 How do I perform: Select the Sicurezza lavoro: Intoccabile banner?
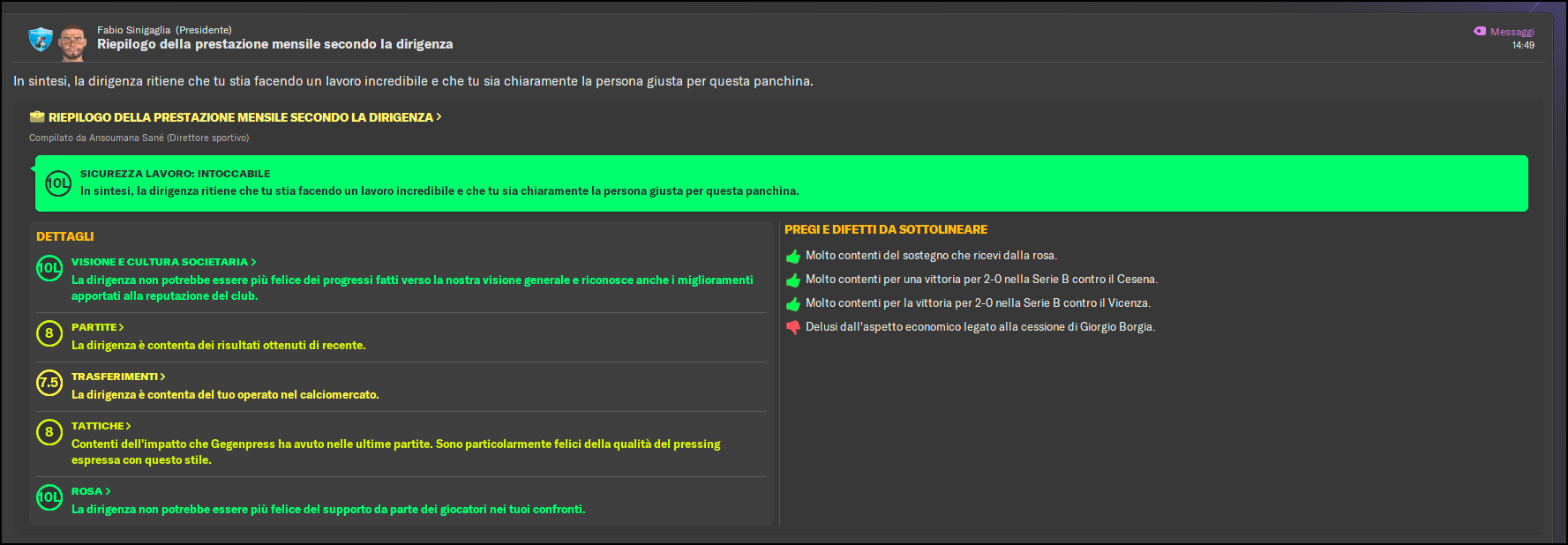pos(781,183)
